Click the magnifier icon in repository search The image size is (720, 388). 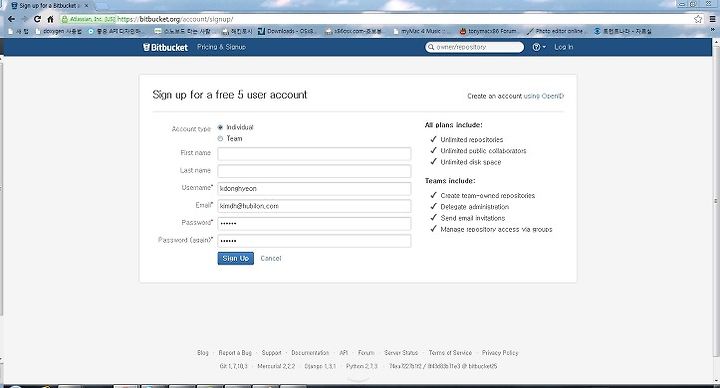coord(431,47)
